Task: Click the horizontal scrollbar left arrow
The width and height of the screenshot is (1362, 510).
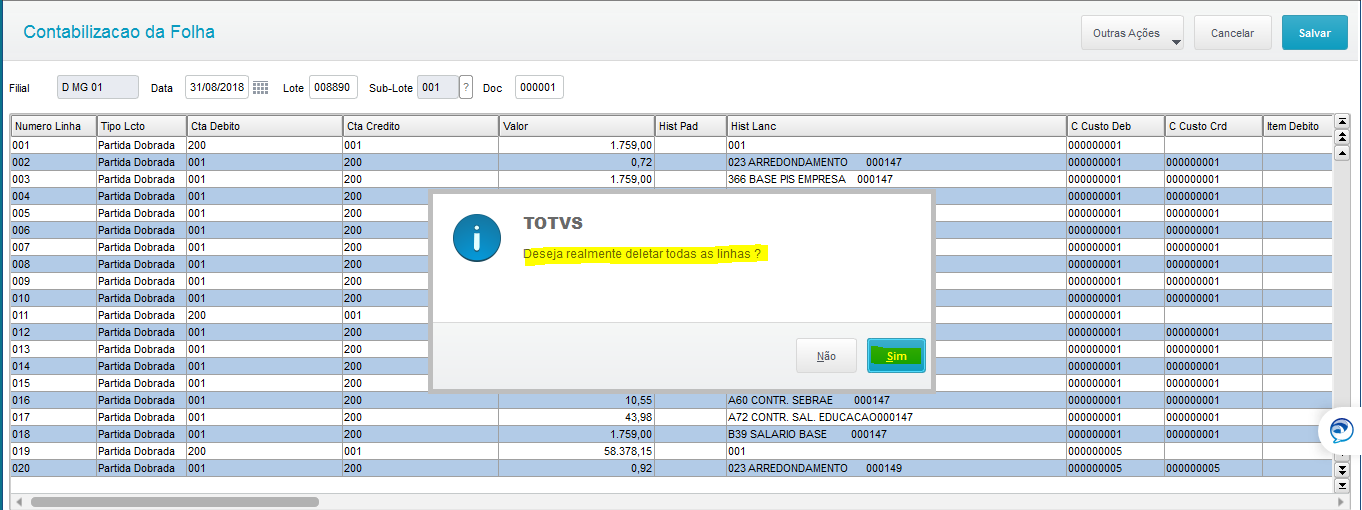Action: click(x=18, y=502)
